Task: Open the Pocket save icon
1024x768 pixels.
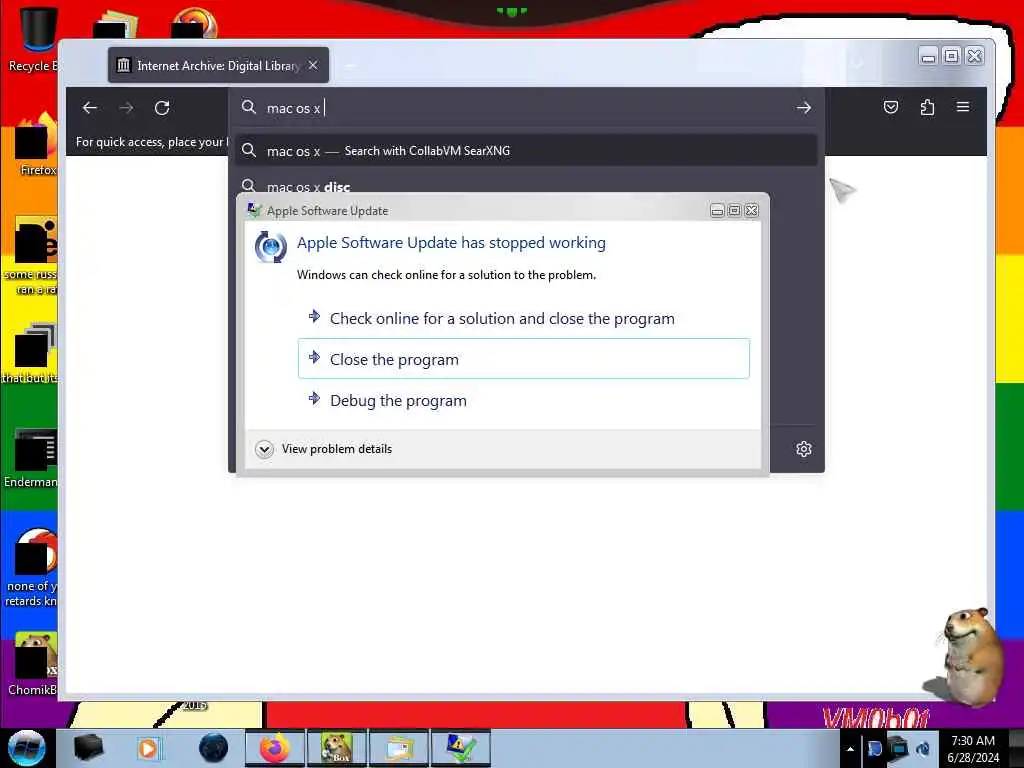Action: 891,107
